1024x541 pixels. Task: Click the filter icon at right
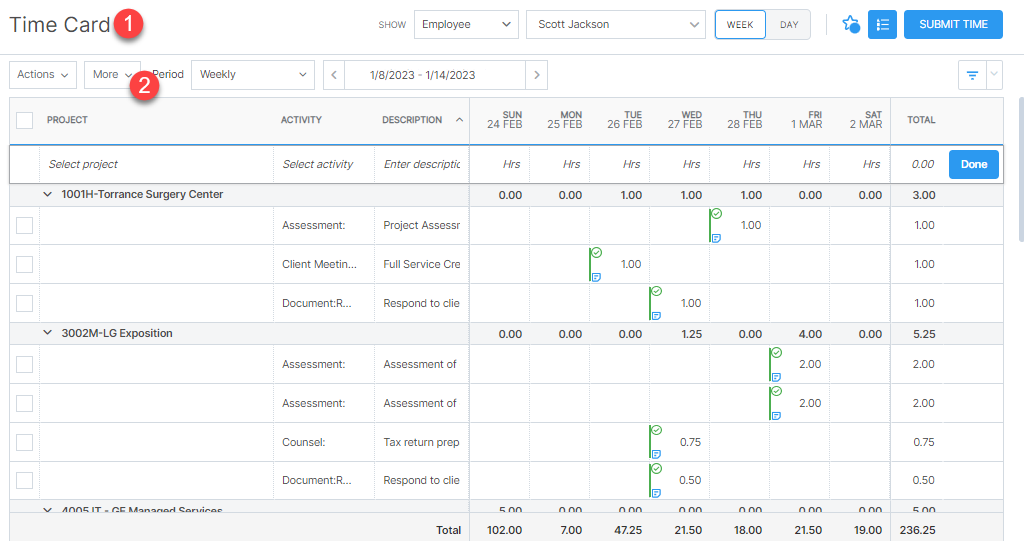click(x=971, y=75)
